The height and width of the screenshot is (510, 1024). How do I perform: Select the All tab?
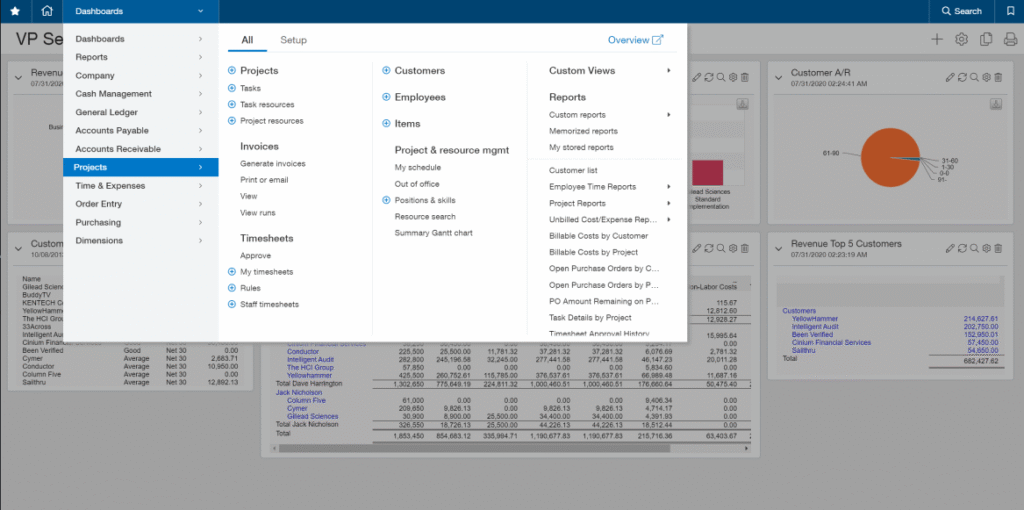coord(248,40)
